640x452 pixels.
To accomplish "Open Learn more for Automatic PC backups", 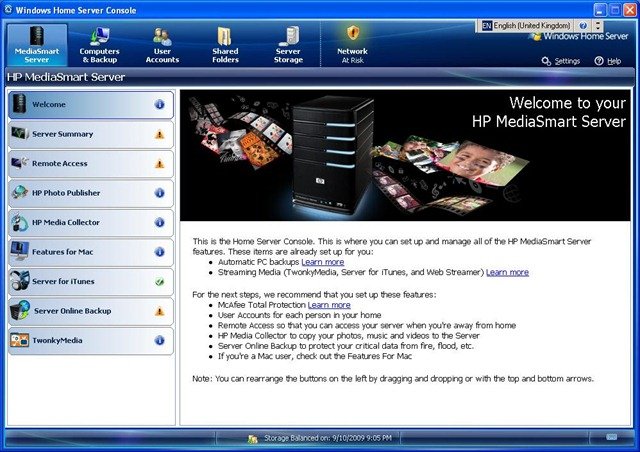I will point(323,262).
